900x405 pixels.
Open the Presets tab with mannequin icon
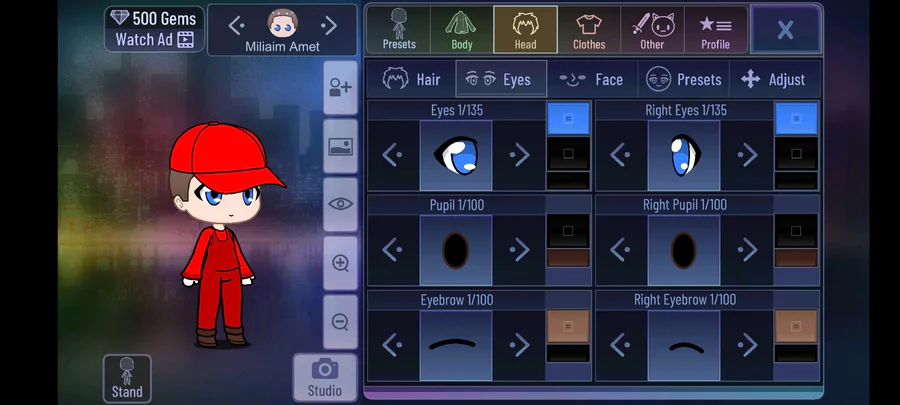point(399,30)
